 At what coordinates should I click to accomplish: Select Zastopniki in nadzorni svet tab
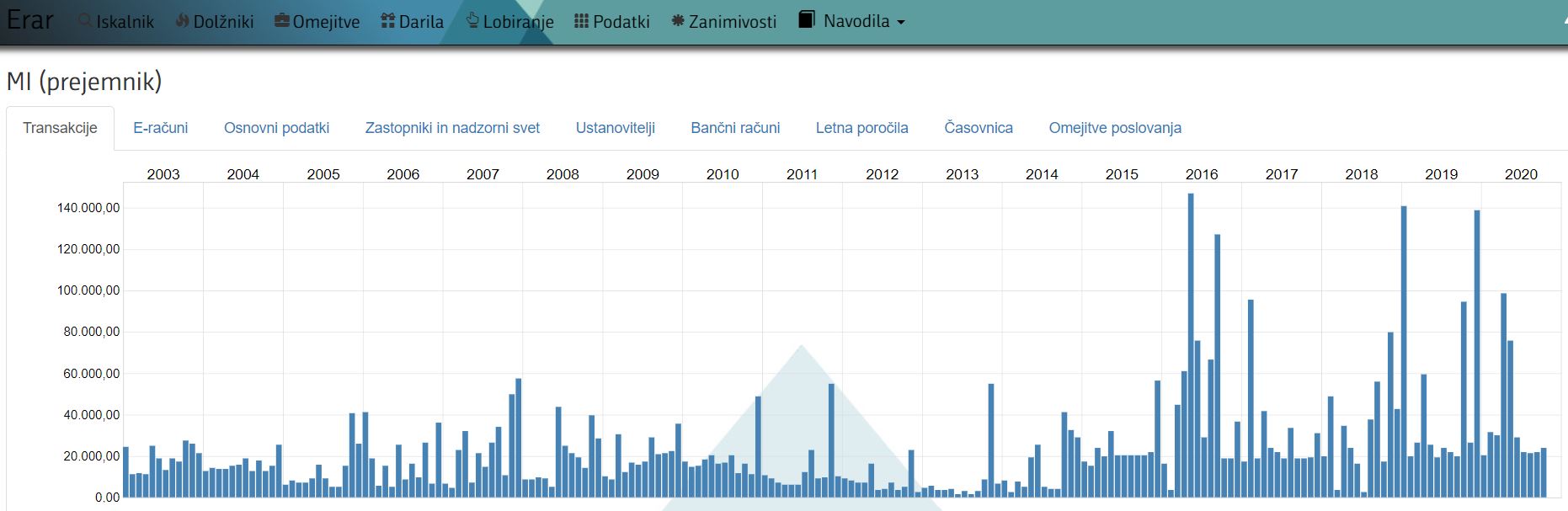click(452, 128)
